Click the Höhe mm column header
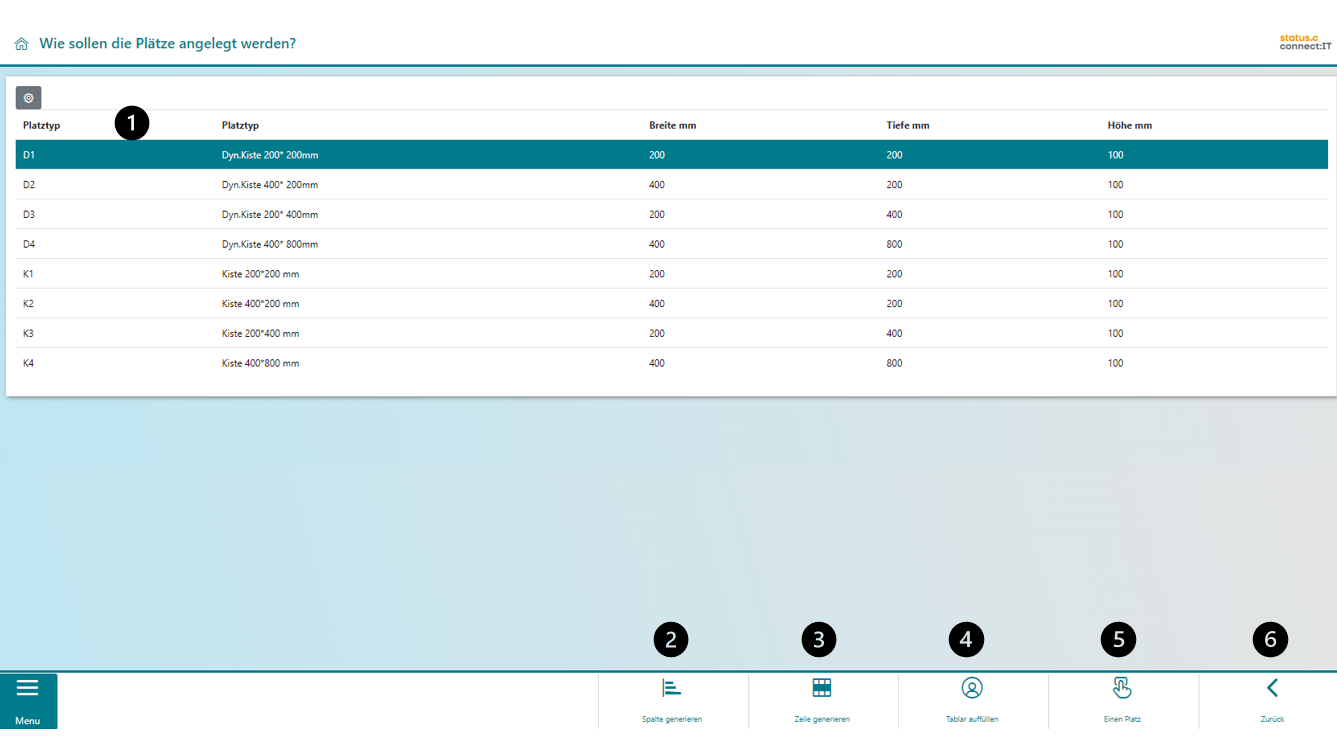The width and height of the screenshot is (1337, 752). pos(1130,125)
